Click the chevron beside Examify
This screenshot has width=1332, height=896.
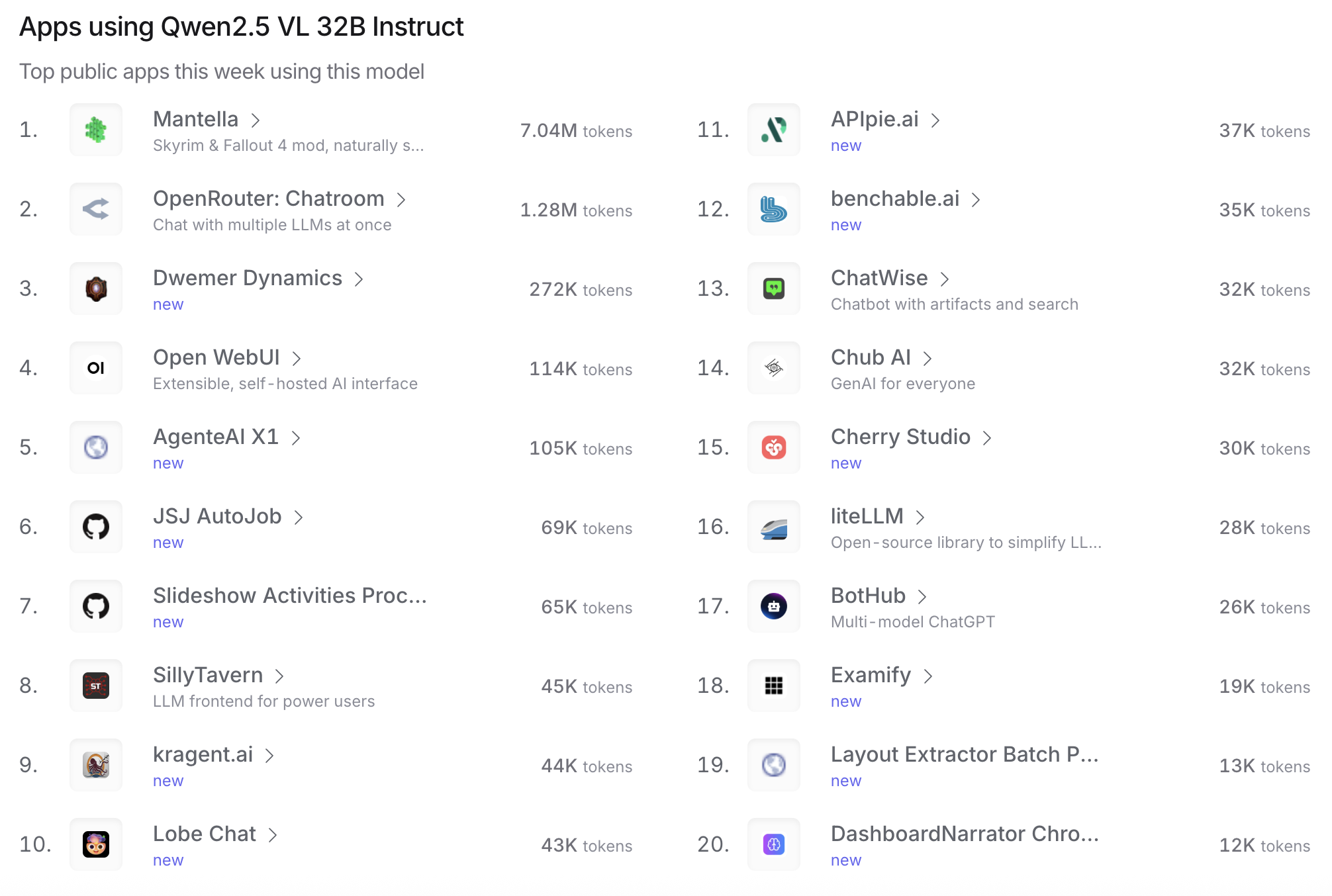pos(928,676)
